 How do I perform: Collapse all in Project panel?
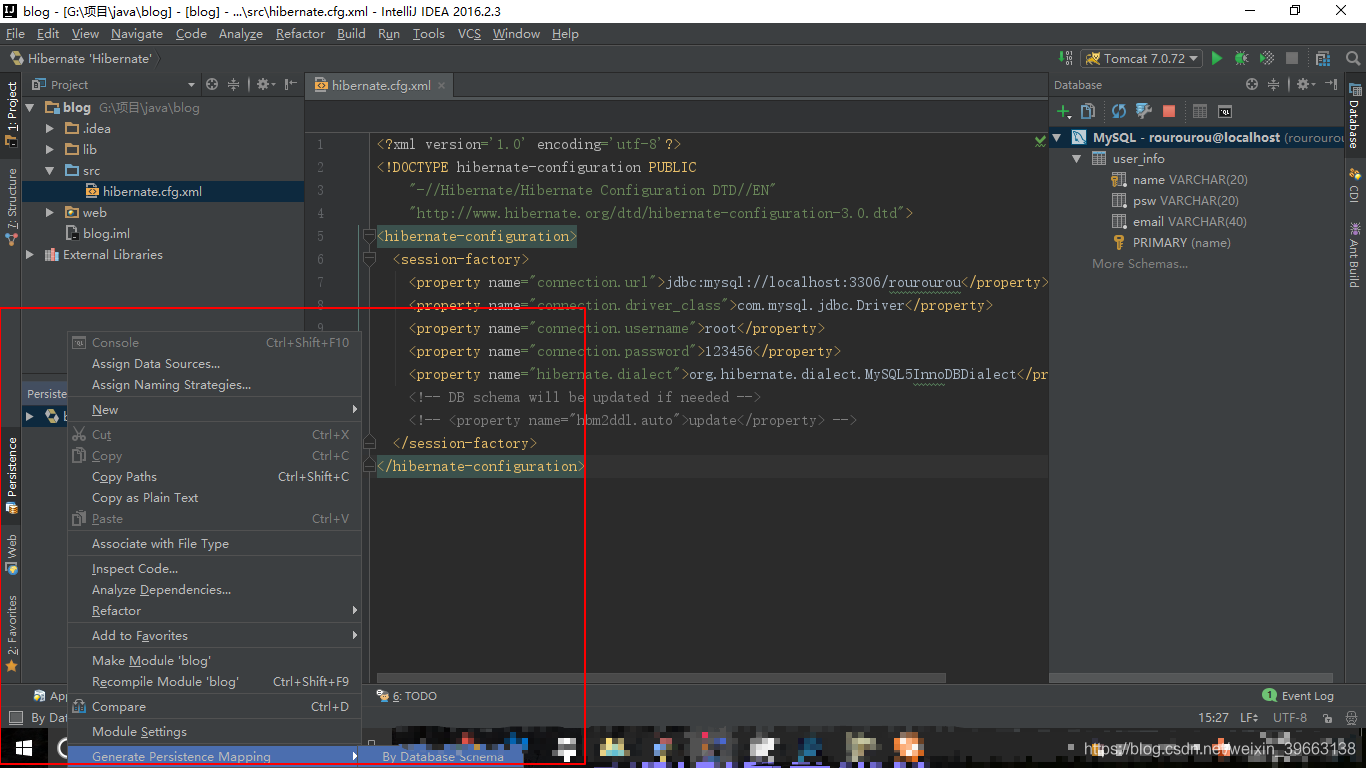tap(233, 85)
